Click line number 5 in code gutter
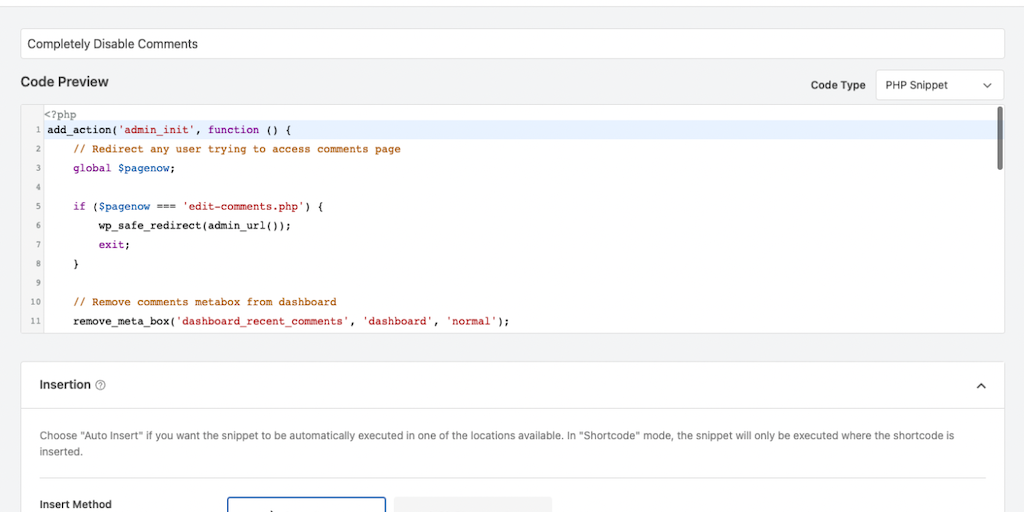The image size is (1024, 512). [37, 207]
